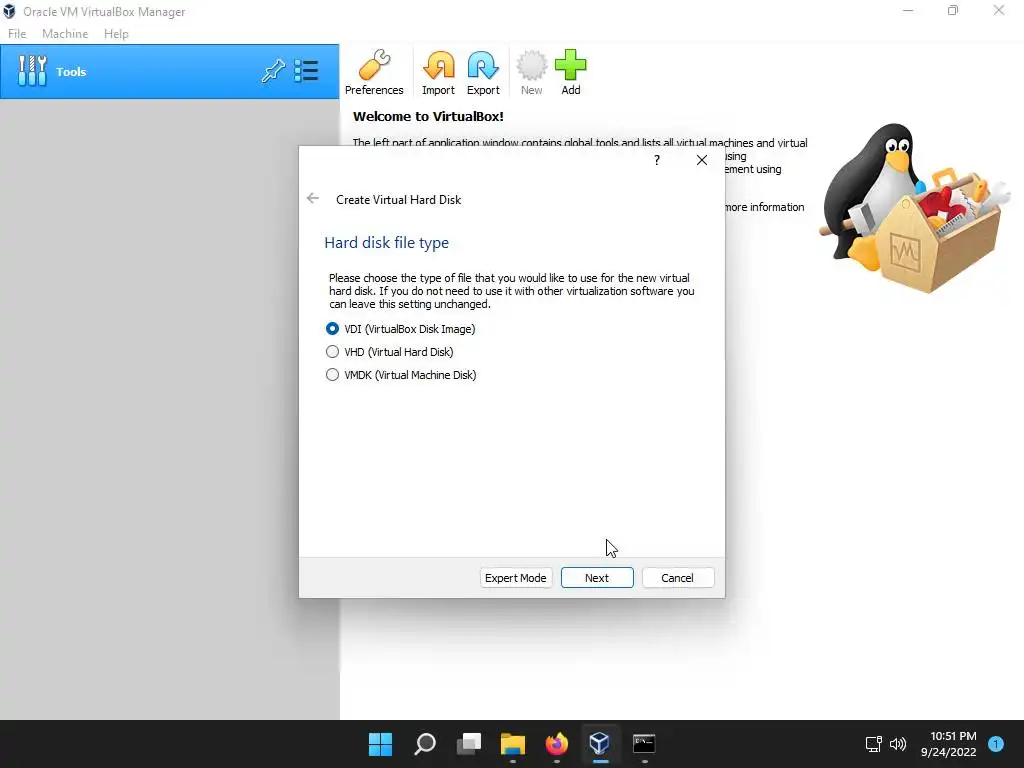Open the Tools list menu icon
This screenshot has width=1024, height=768.
point(306,71)
